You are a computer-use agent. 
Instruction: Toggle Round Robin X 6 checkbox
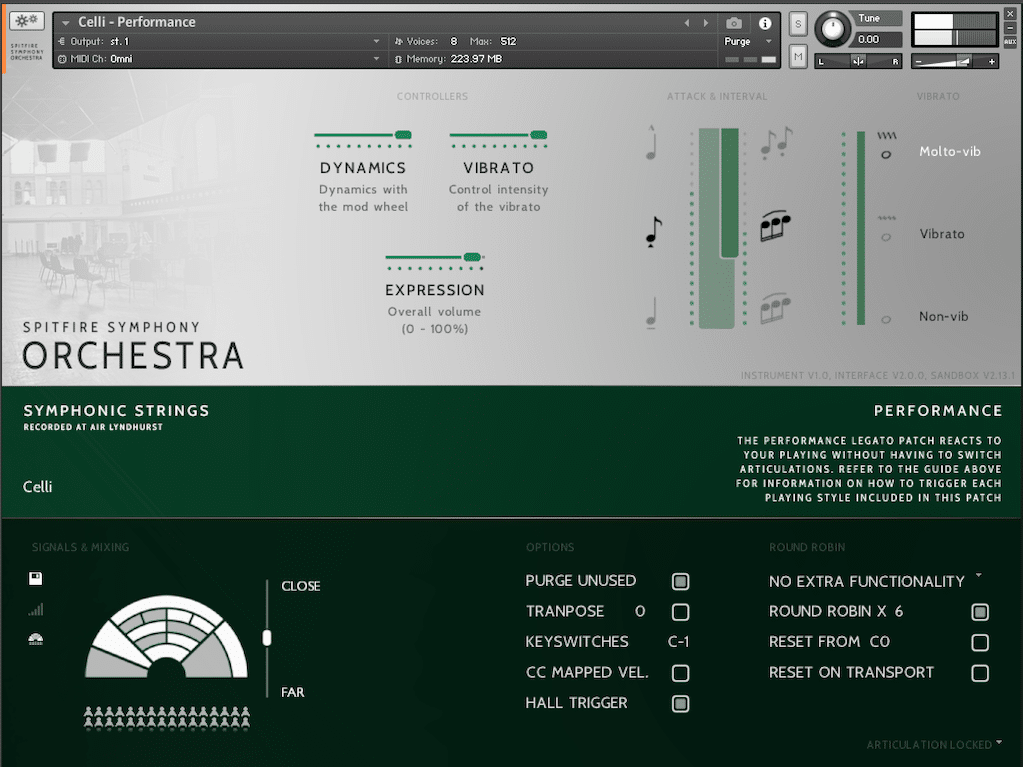980,612
